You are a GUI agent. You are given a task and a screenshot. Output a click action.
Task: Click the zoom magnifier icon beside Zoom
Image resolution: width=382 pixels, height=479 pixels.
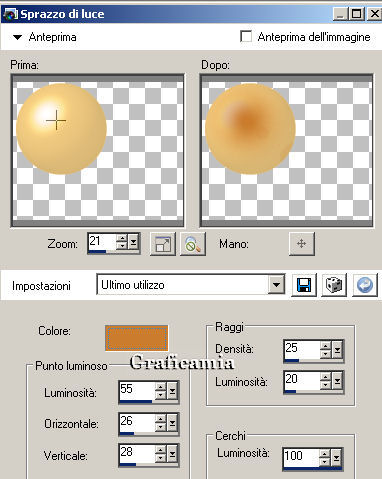(193, 244)
